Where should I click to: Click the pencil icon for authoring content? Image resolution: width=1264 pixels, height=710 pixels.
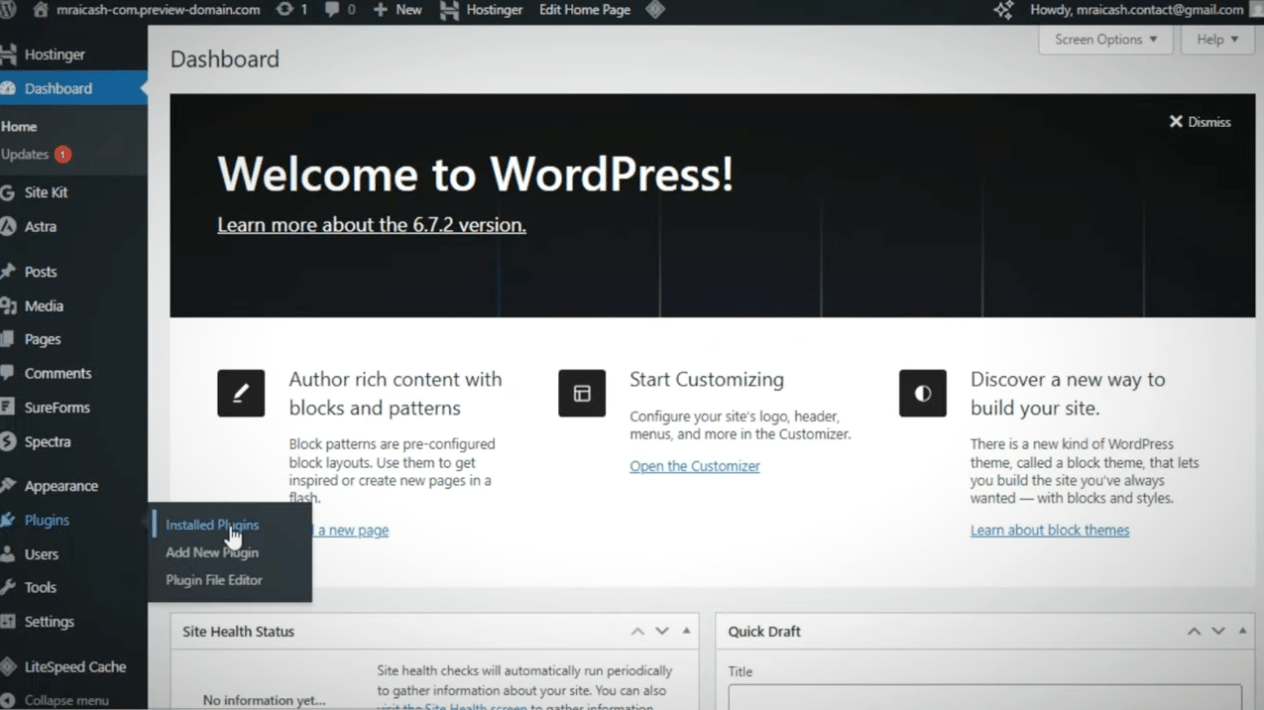tap(241, 393)
